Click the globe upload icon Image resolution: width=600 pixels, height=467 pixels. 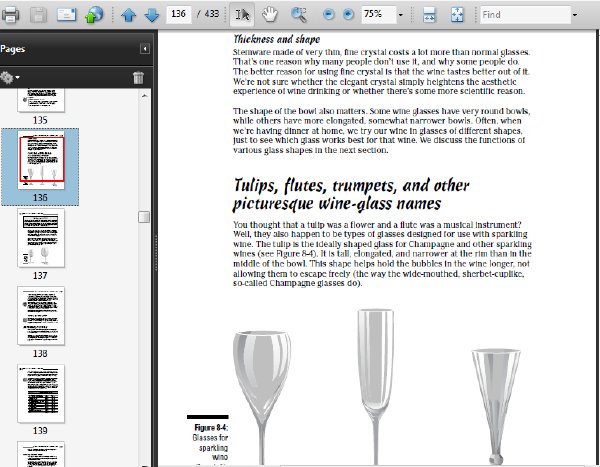94,15
